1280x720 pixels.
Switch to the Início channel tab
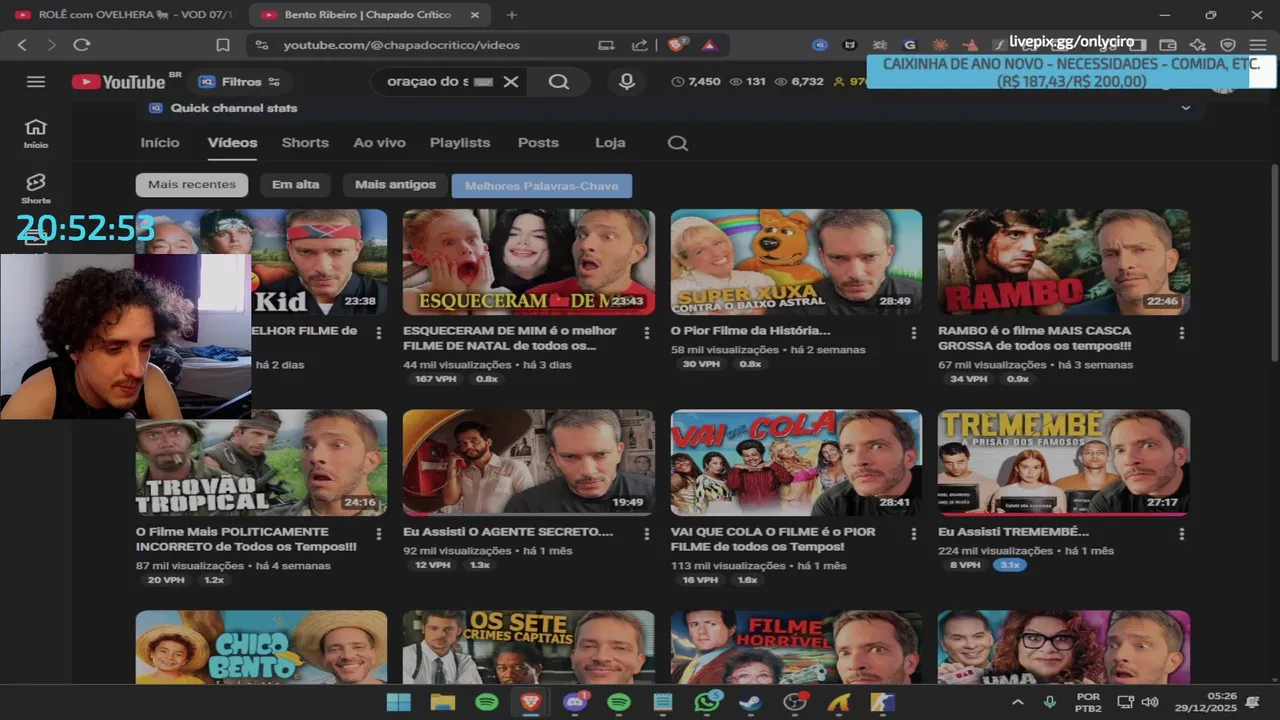(160, 143)
